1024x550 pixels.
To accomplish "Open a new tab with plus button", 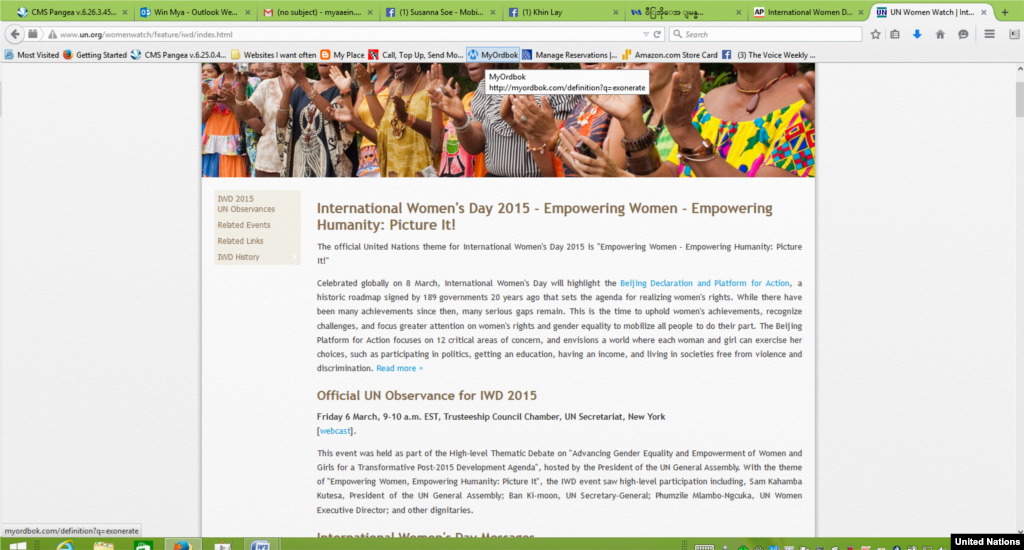I will [1005, 12].
